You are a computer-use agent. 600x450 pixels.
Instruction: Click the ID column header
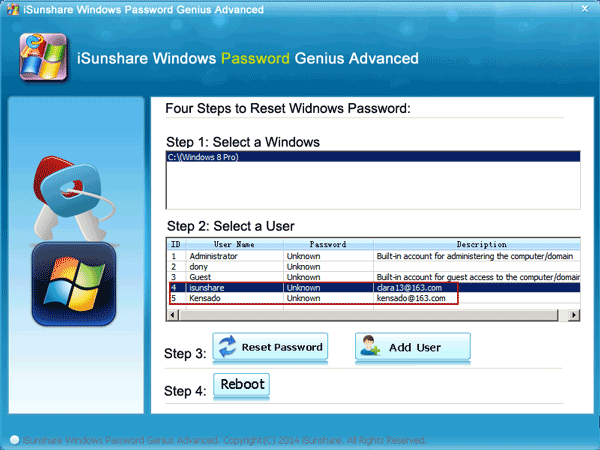click(x=176, y=244)
